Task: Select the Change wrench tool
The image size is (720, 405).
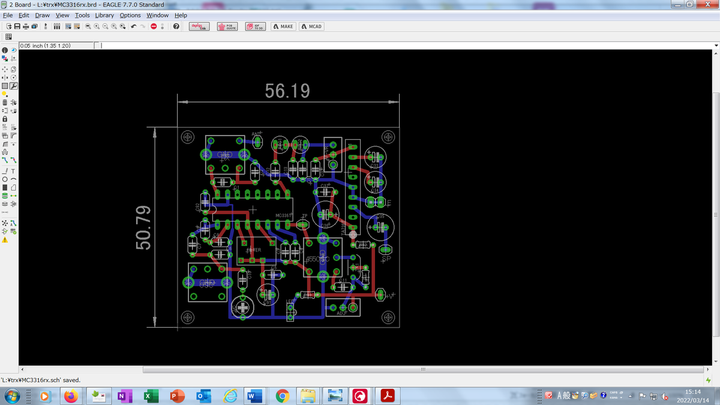Action: [13, 86]
